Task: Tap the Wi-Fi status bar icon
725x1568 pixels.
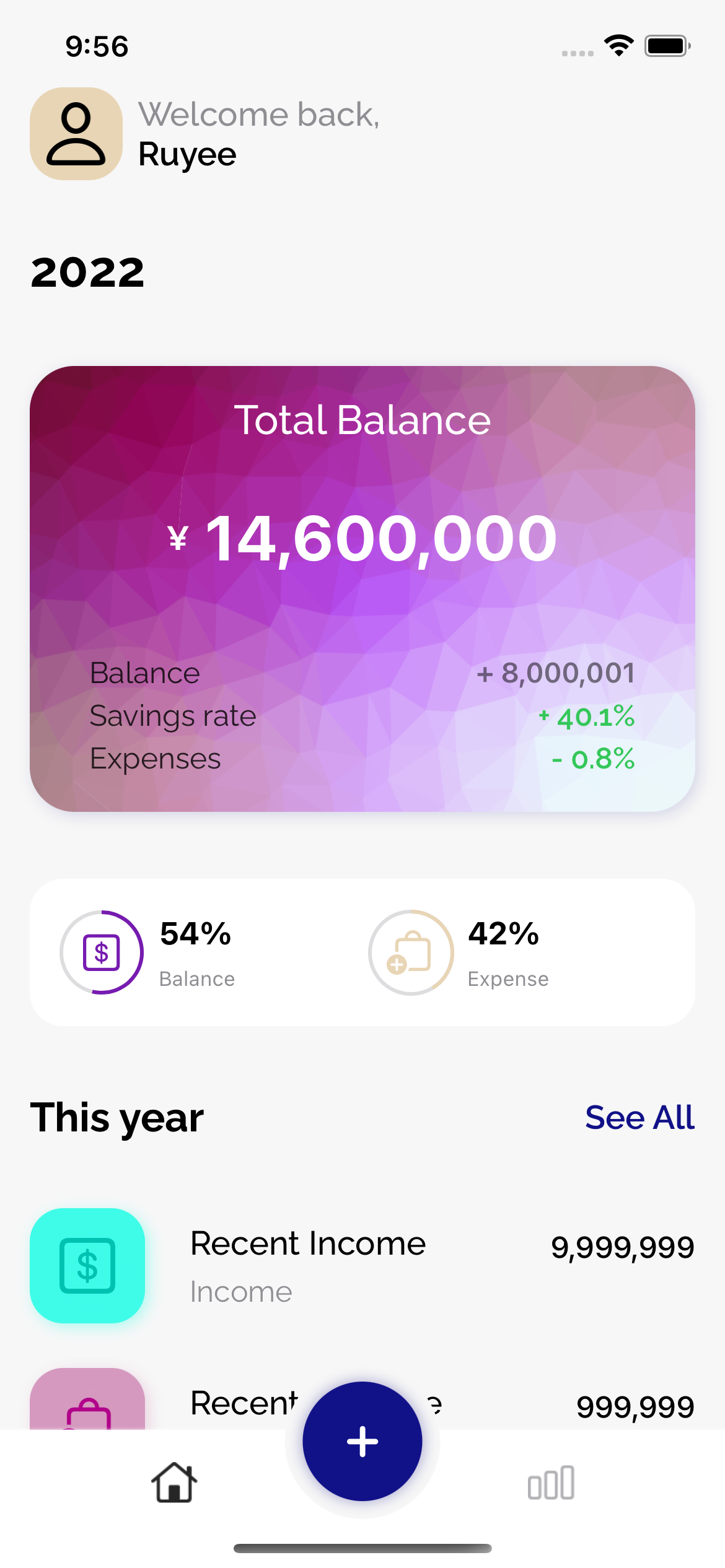Action: coord(618,46)
